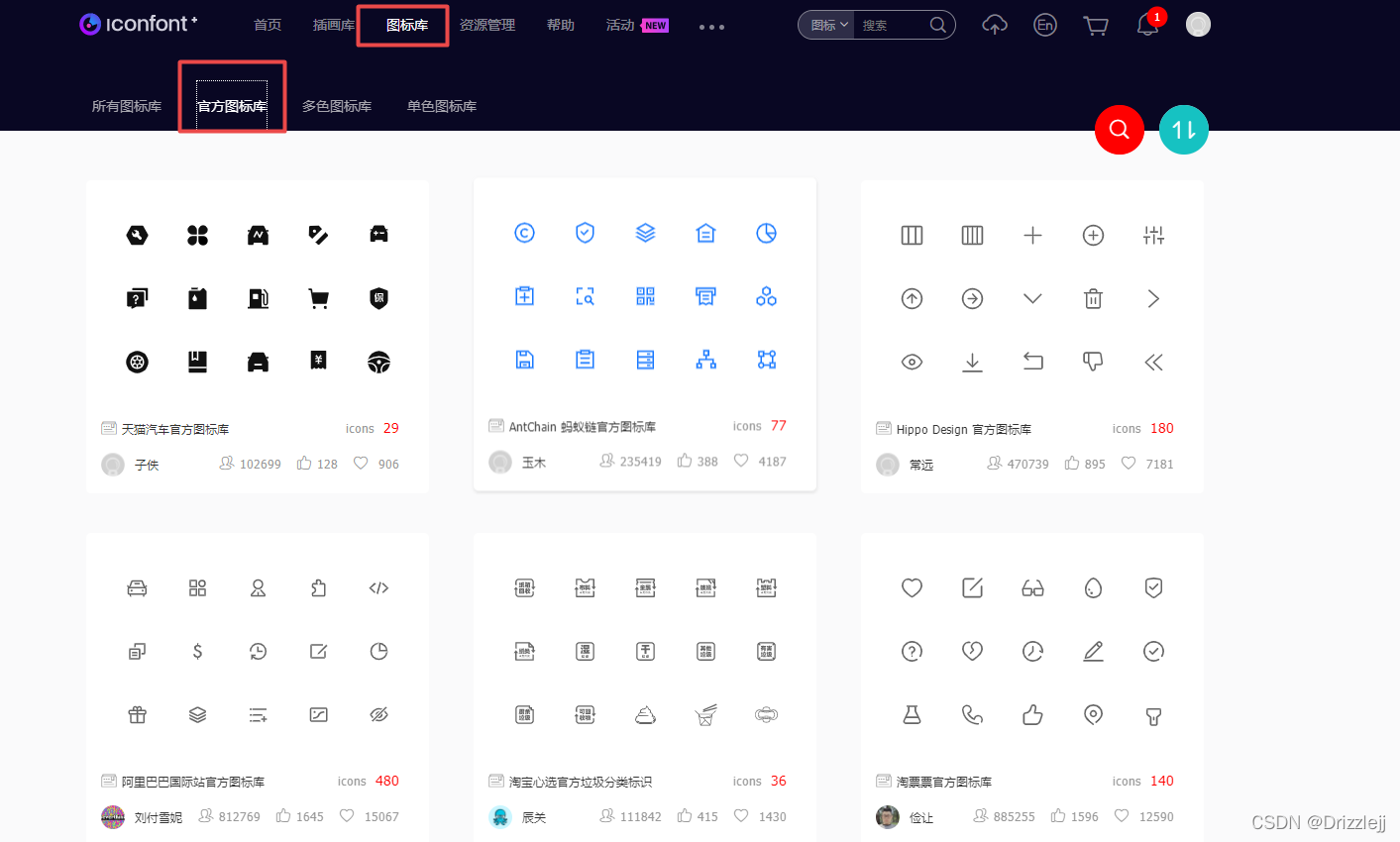Click the download arrow icon in Hippo Design library
The width and height of the screenshot is (1400, 842).
tap(972, 362)
